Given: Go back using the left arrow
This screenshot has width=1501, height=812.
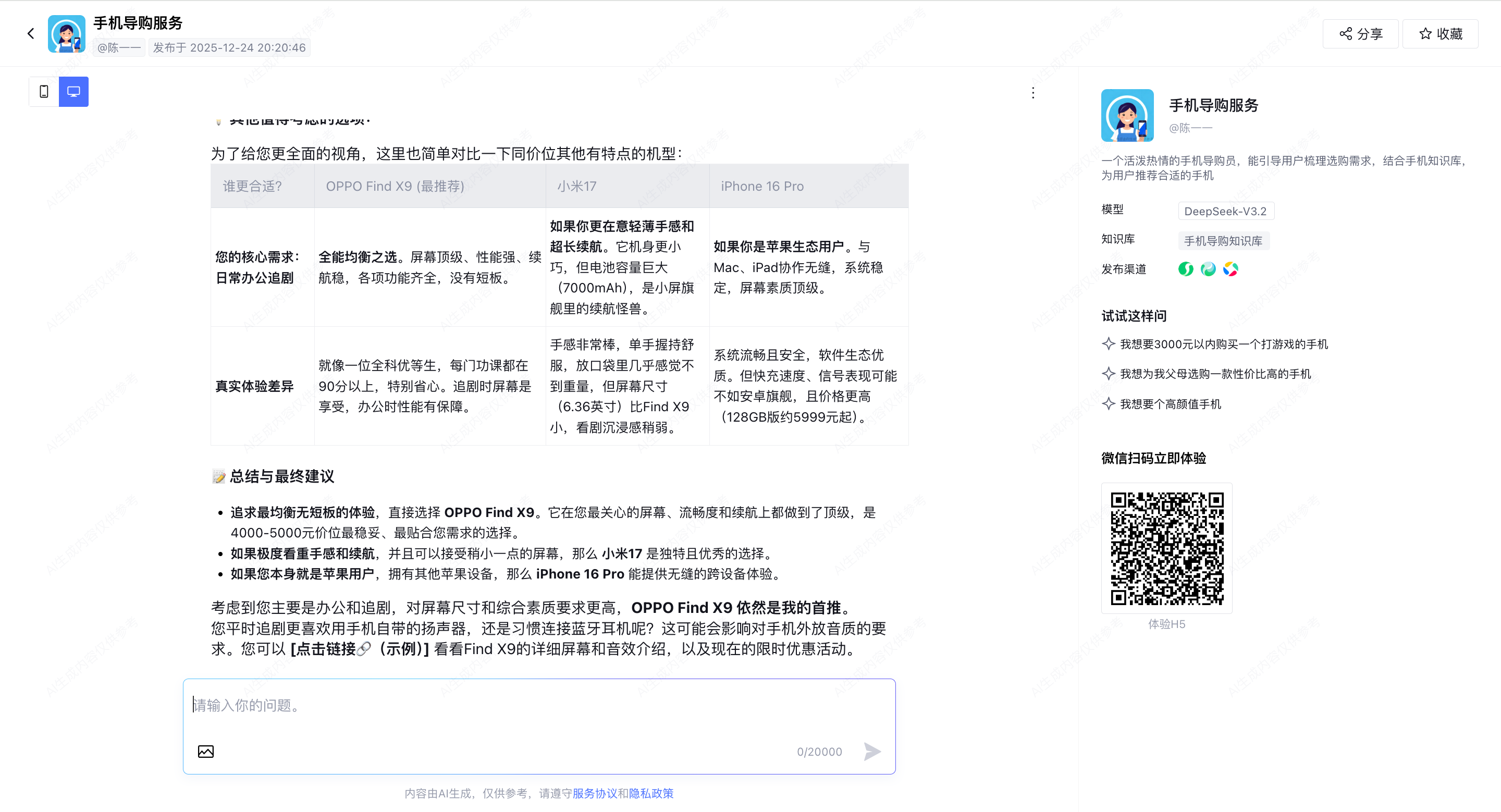Looking at the screenshot, I should [31, 34].
